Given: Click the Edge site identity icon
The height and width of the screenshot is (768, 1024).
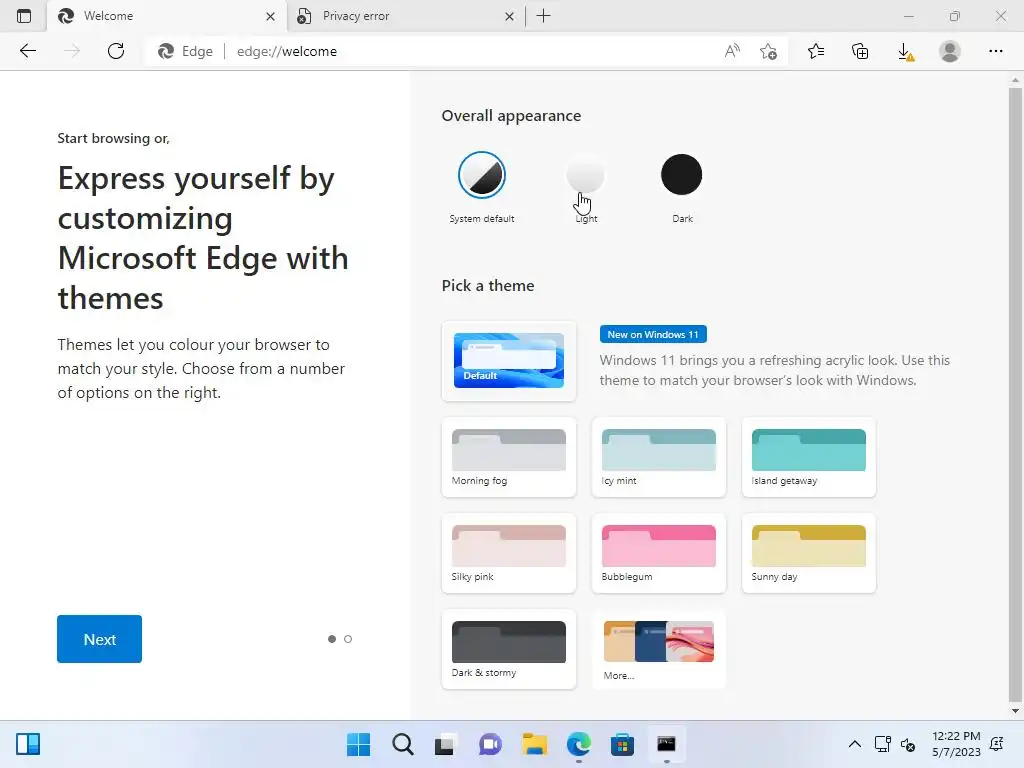Looking at the screenshot, I should pos(185,51).
